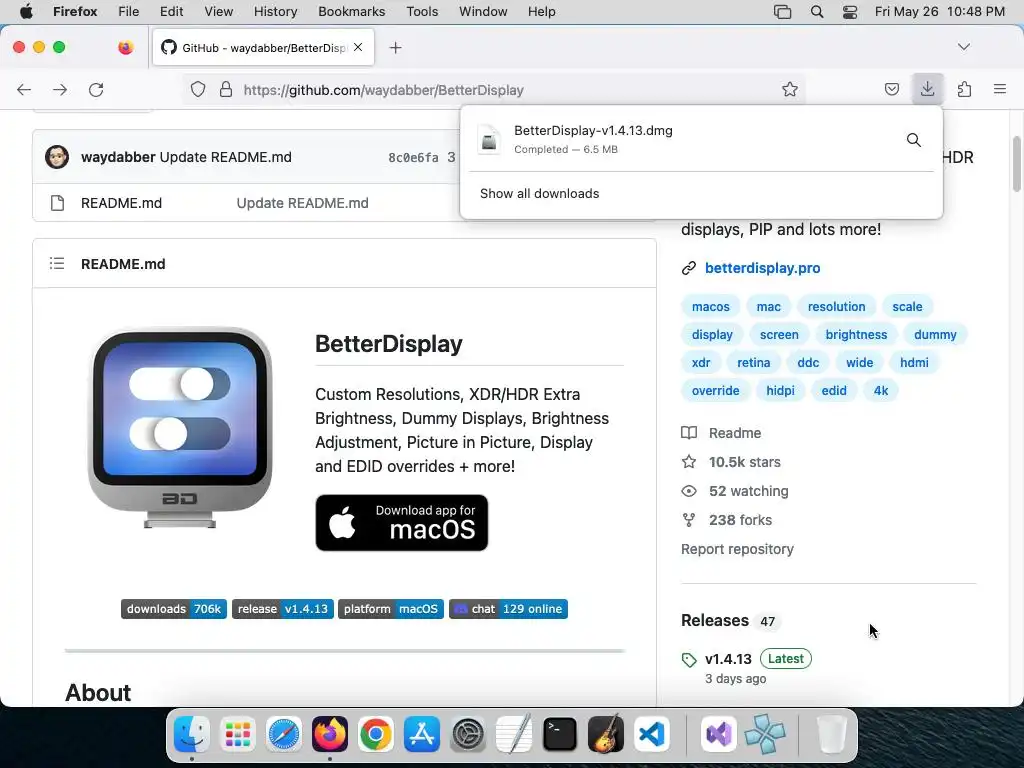Open the v1.4.13 Latest release
Image resolution: width=1024 pixels, height=768 pixels.
point(746,658)
